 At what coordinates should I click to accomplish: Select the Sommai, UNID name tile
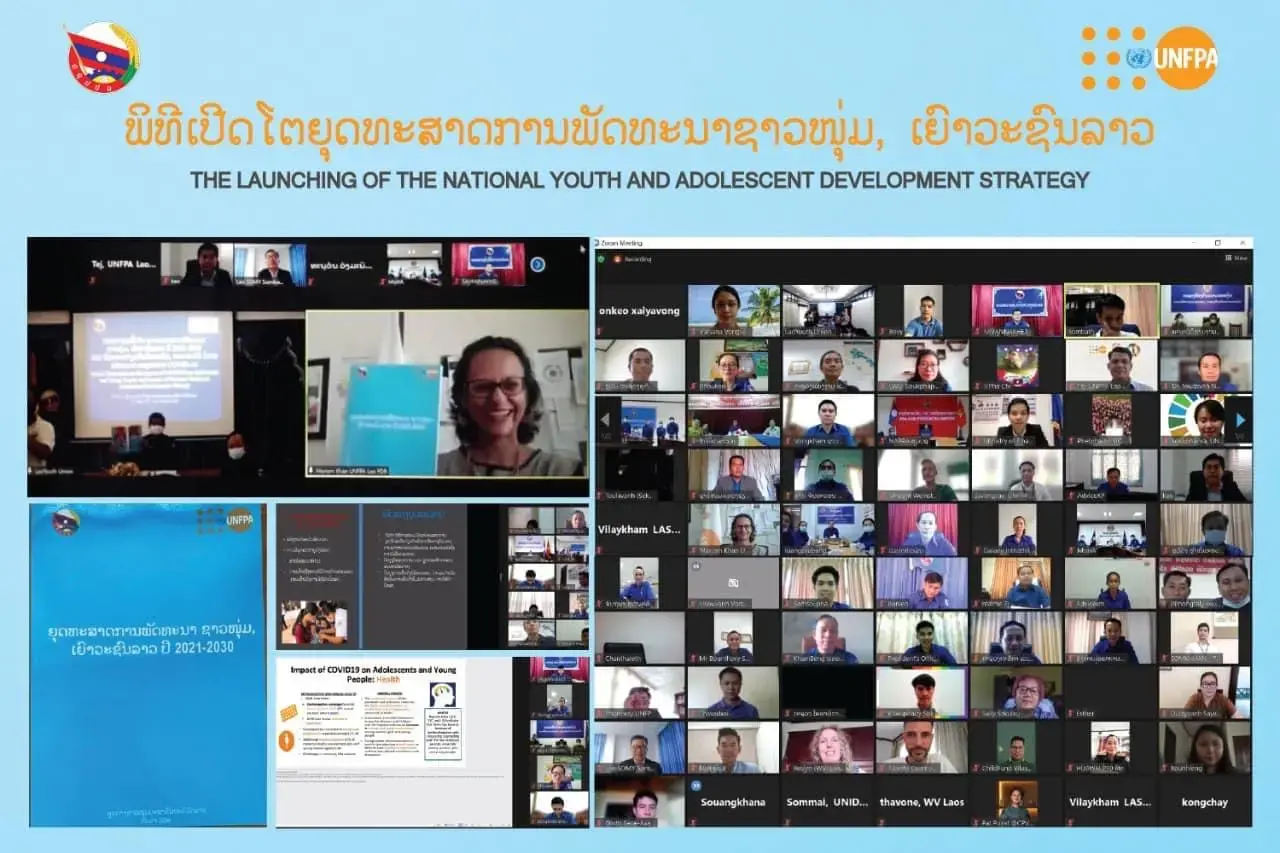pos(828,801)
